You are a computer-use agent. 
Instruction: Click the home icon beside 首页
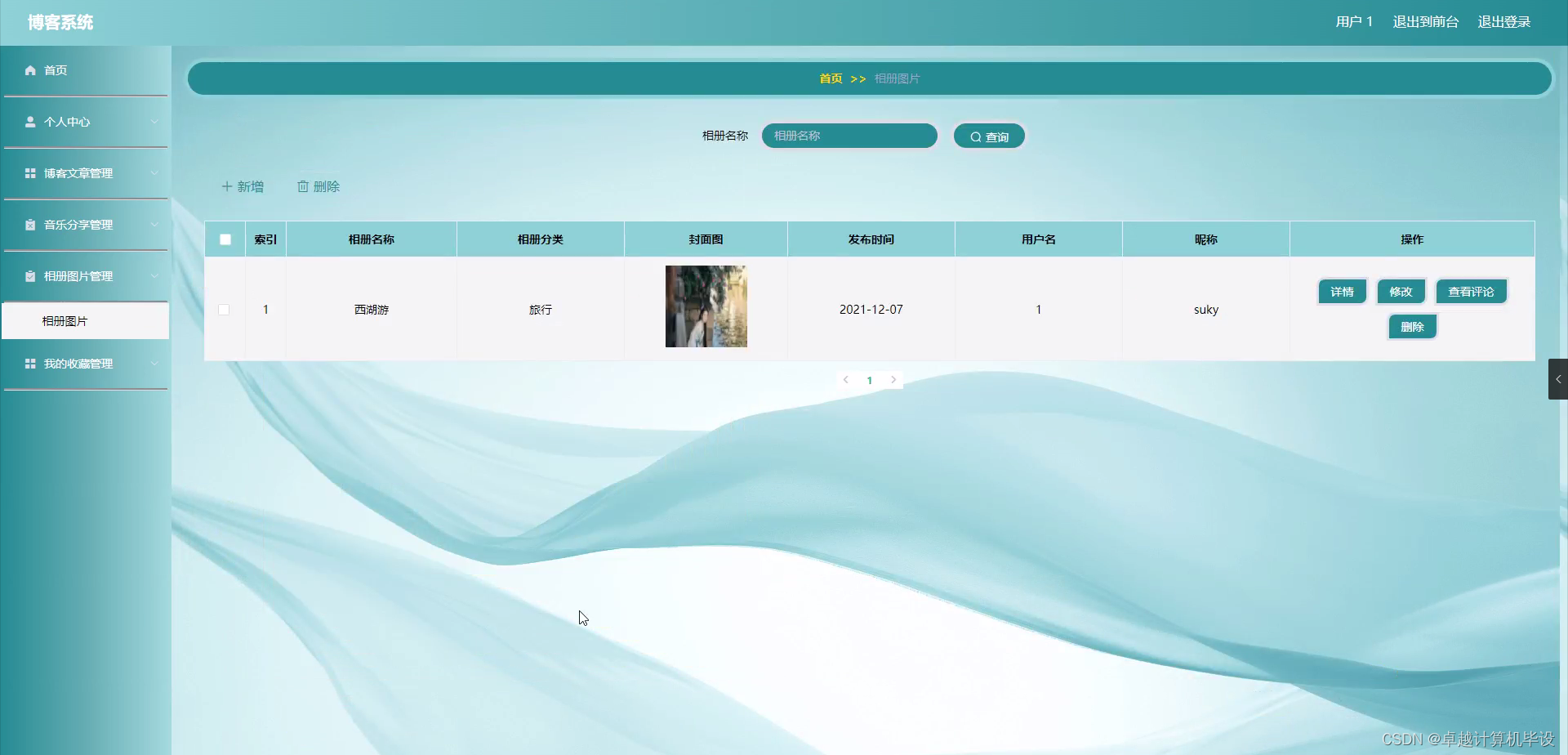coord(30,70)
